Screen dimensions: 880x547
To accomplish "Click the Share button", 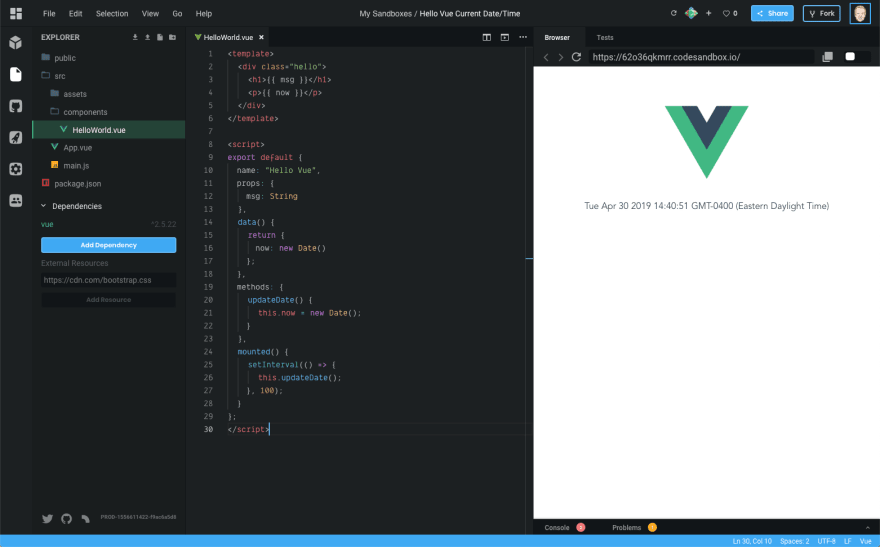I will click(x=772, y=13).
